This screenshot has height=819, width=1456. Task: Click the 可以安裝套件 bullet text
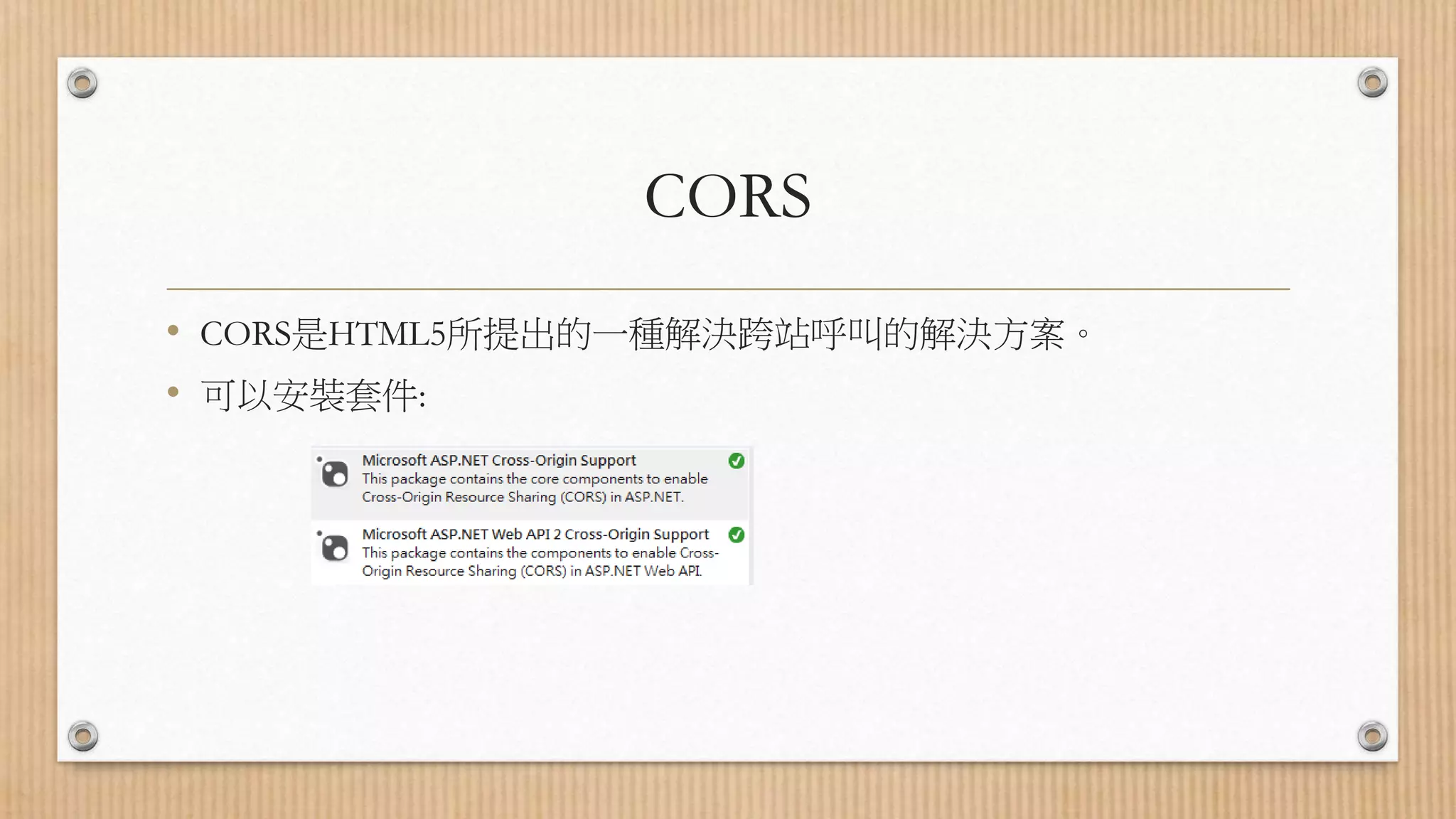313,395
